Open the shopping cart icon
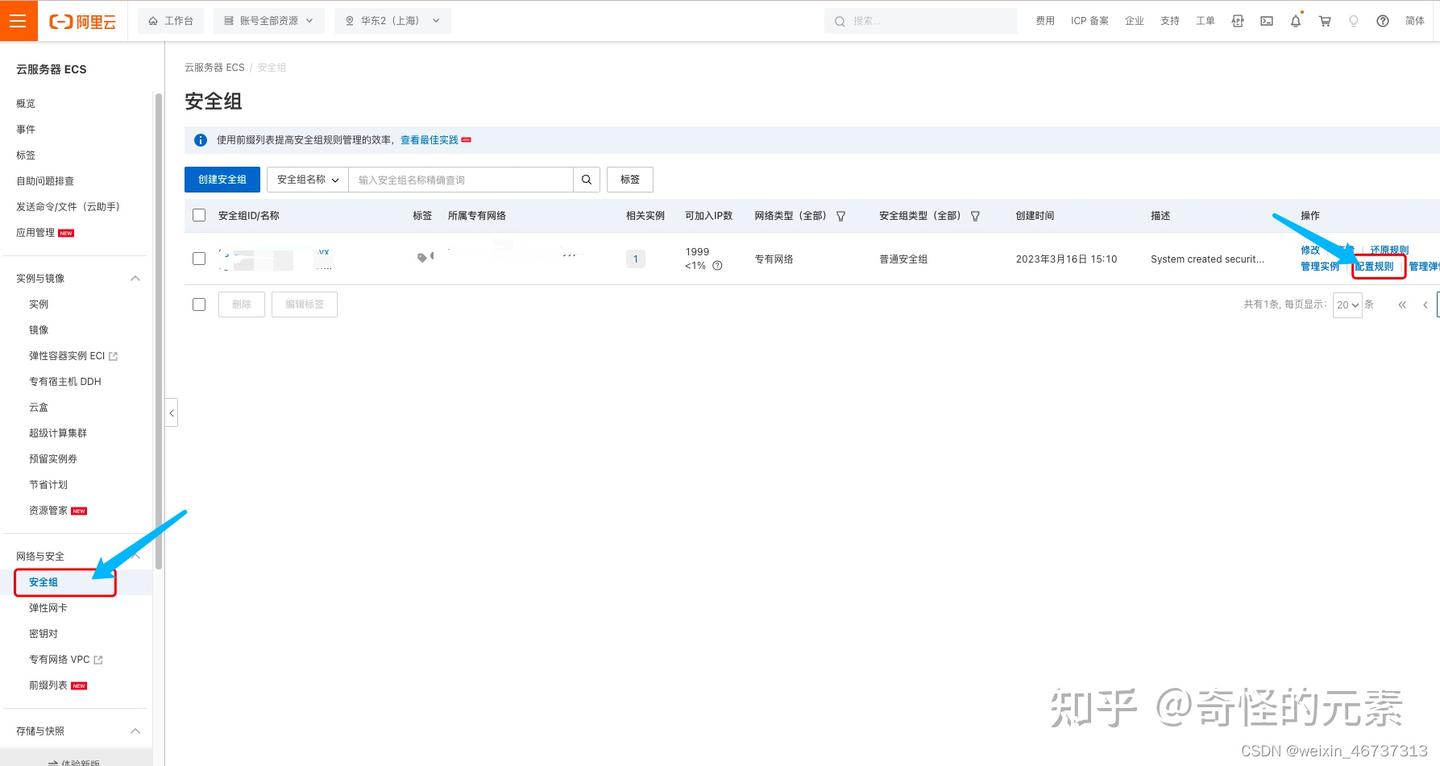This screenshot has width=1440, height=766. [x=1324, y=20]
